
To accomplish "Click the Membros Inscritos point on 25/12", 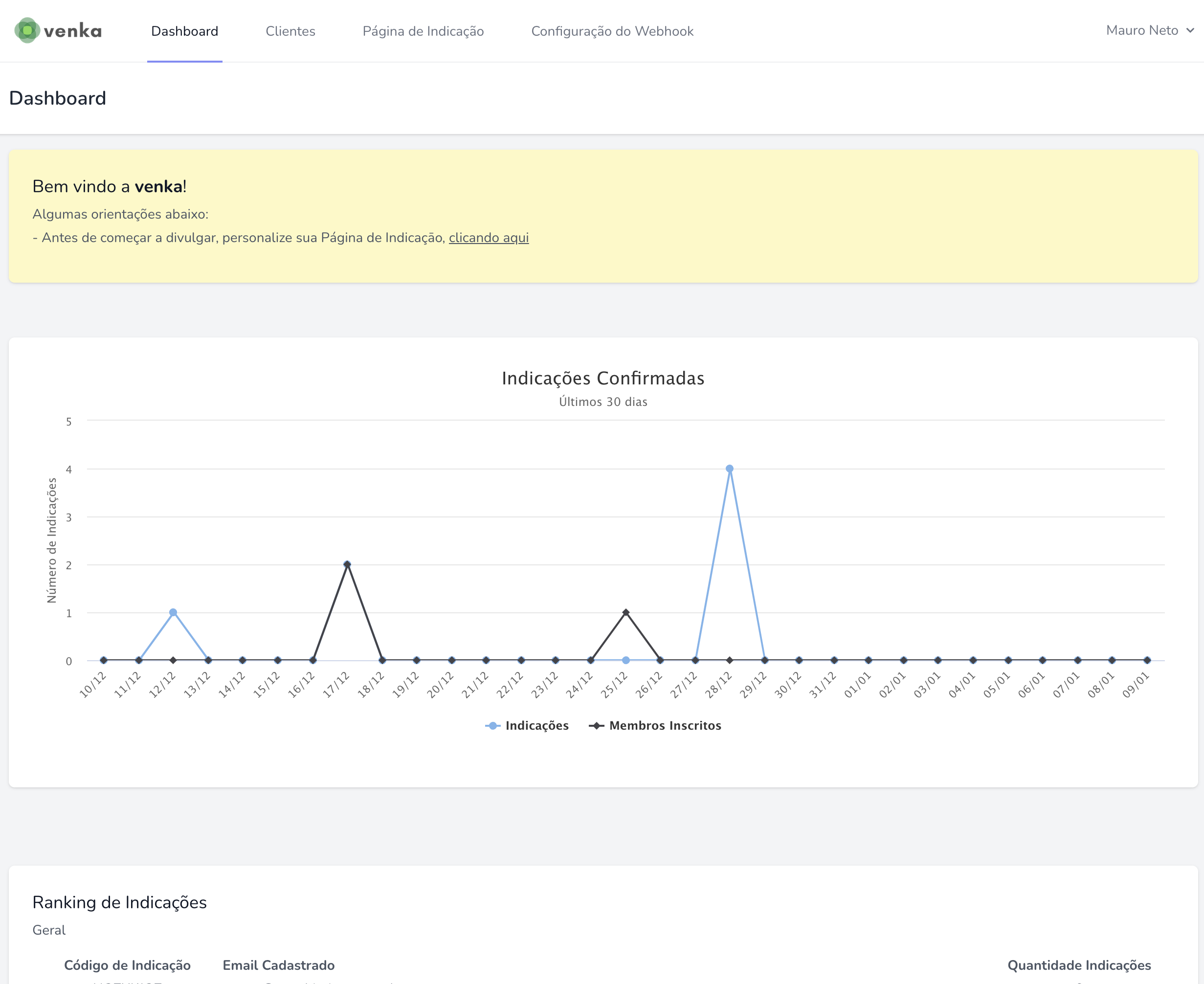I will [x=626, y=613].
